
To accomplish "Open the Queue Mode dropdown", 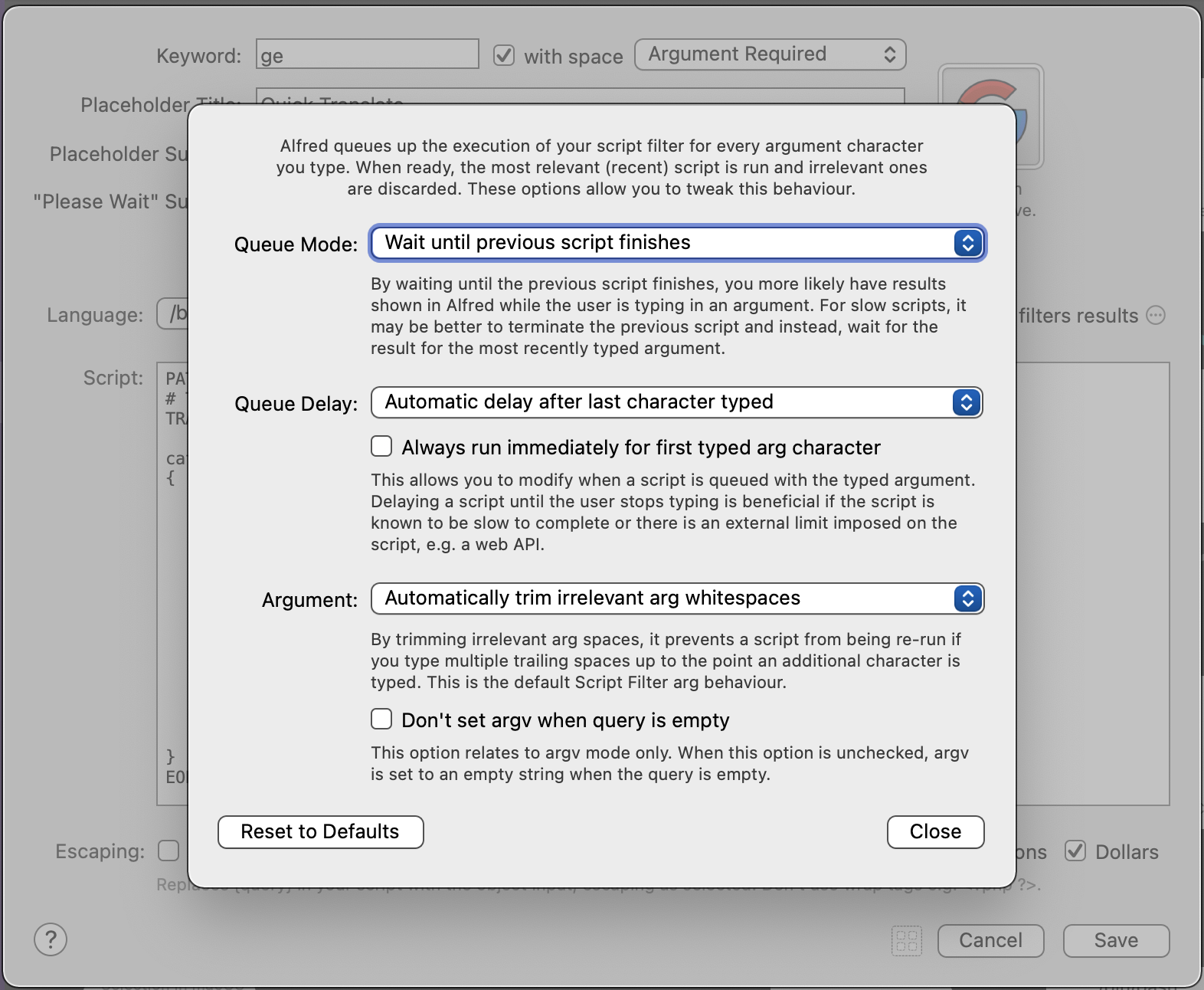I will click(677, 243).
